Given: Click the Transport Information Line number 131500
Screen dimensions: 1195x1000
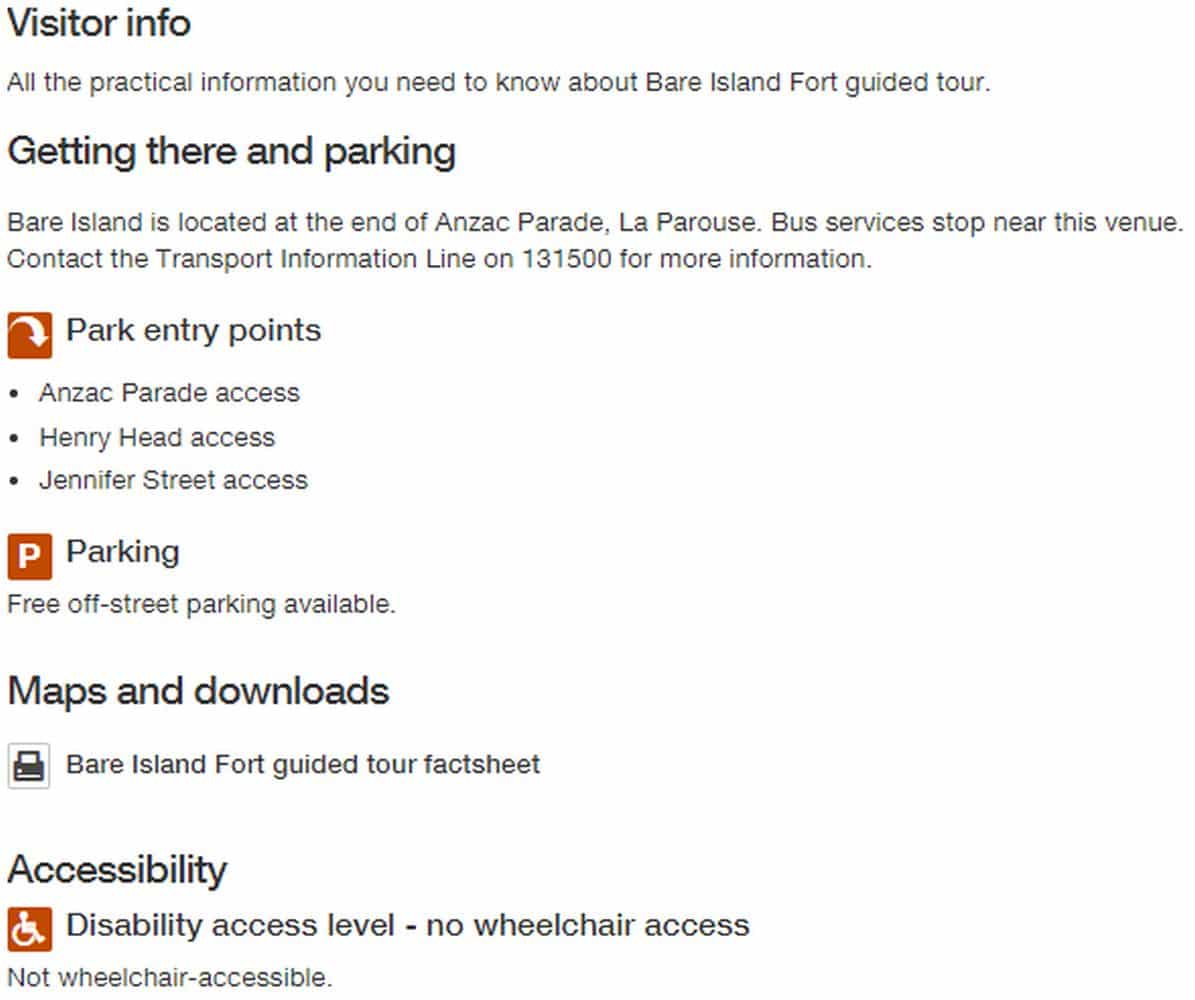Looking at the screenshot, I should (566, 259).
